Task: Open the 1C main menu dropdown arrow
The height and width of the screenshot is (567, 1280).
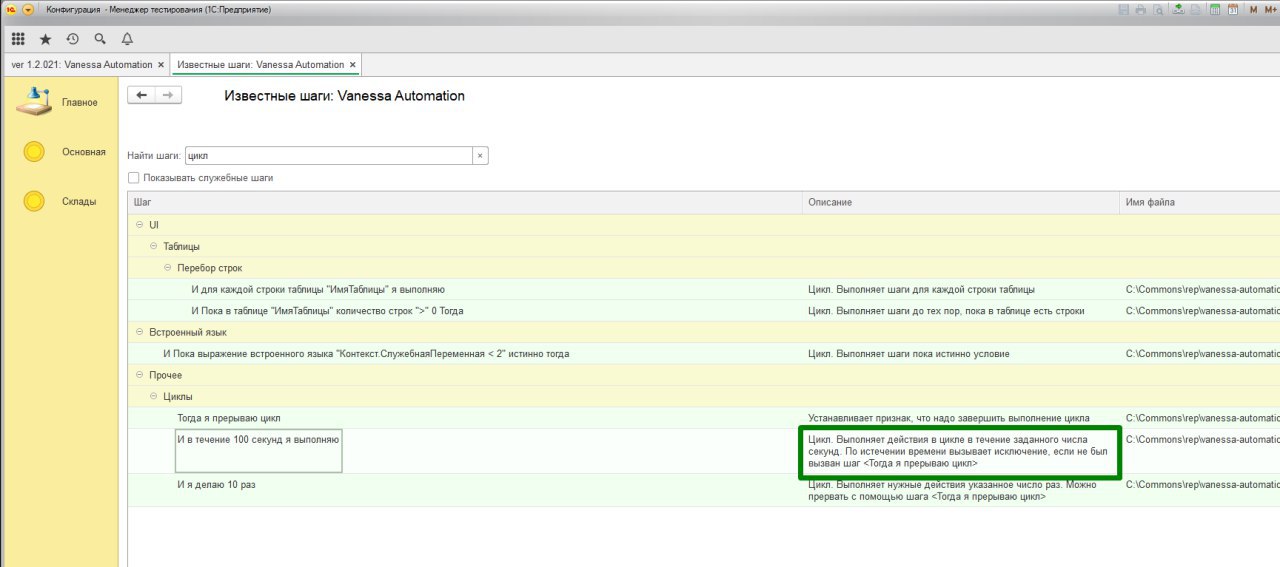Action: coord(28,9)
